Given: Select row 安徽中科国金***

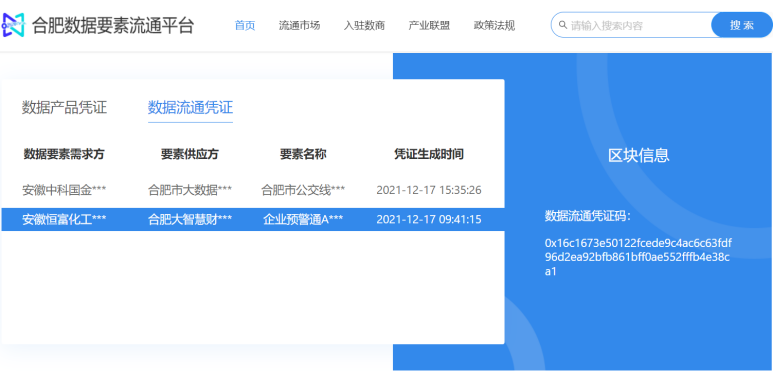Looking at the screenshot, I should point(253,190).
